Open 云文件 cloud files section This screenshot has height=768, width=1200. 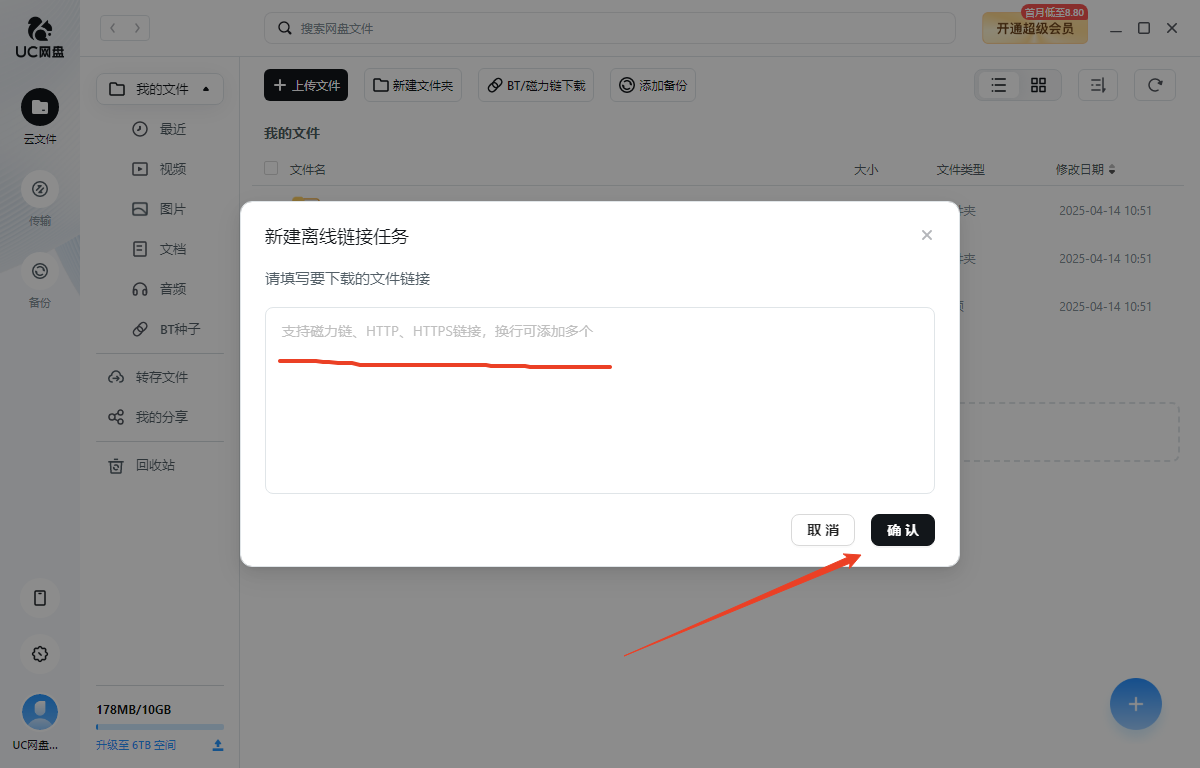(x=40, y=117)
